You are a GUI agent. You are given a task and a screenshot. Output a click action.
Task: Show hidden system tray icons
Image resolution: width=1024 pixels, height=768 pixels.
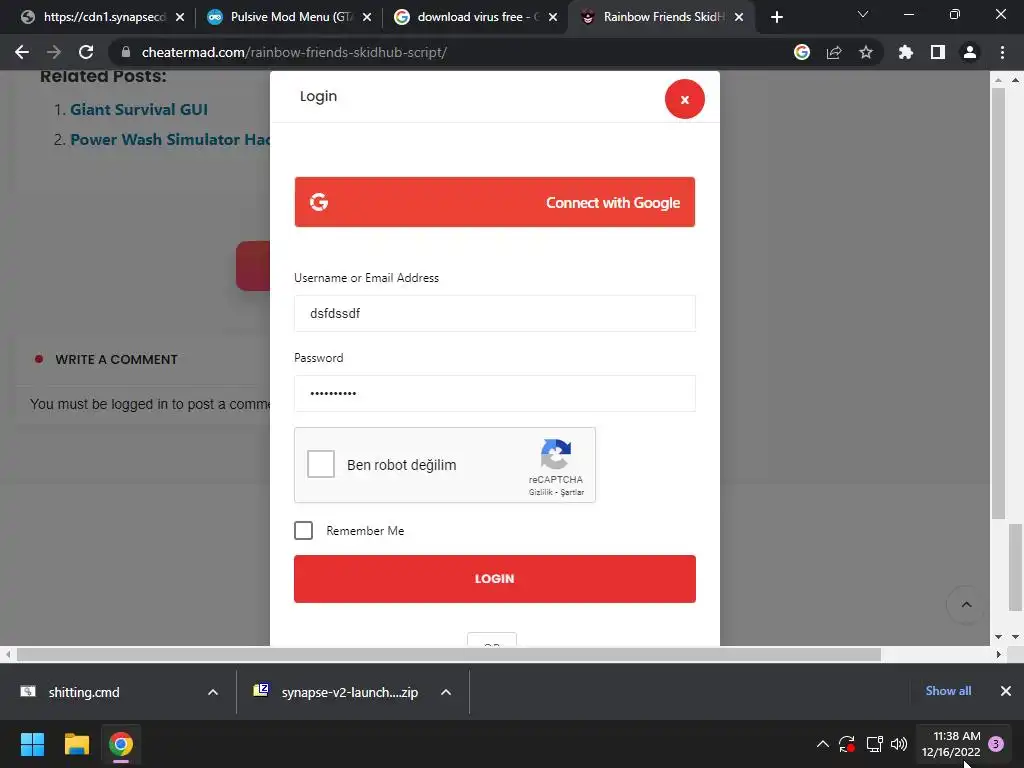(823, 744)
